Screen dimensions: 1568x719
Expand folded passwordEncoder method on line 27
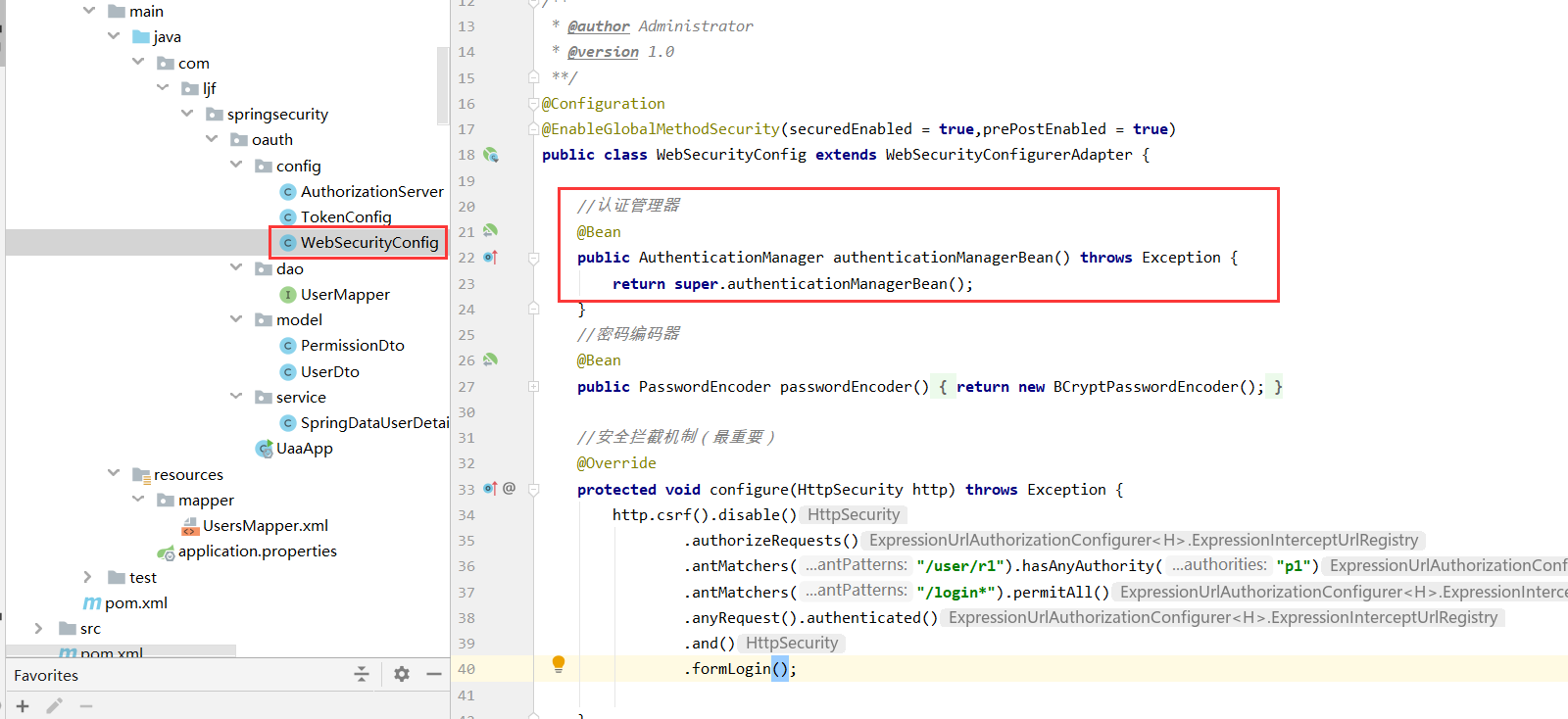[533, 386]
